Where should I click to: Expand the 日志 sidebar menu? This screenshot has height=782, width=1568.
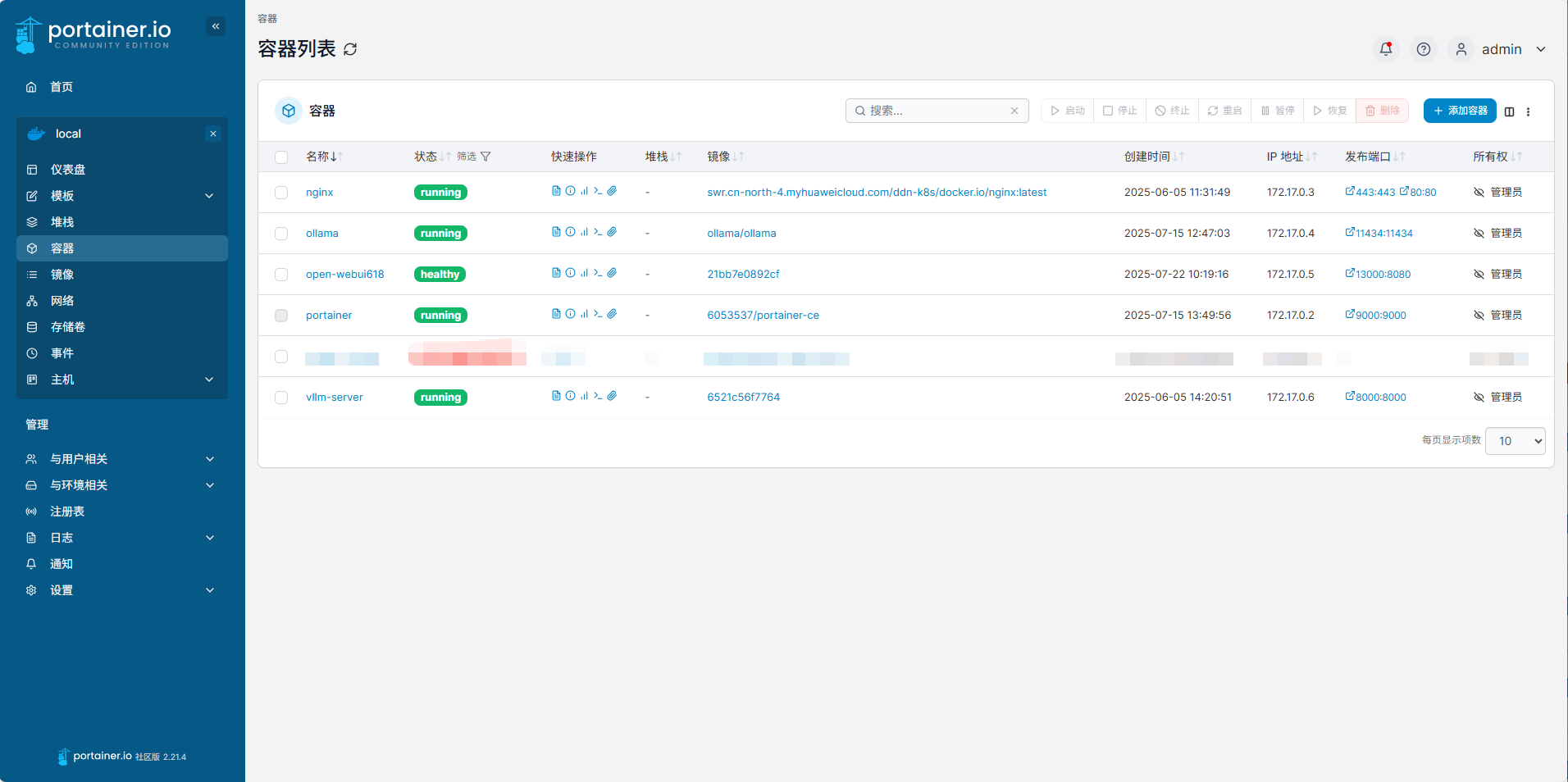[x=122, y=538]
